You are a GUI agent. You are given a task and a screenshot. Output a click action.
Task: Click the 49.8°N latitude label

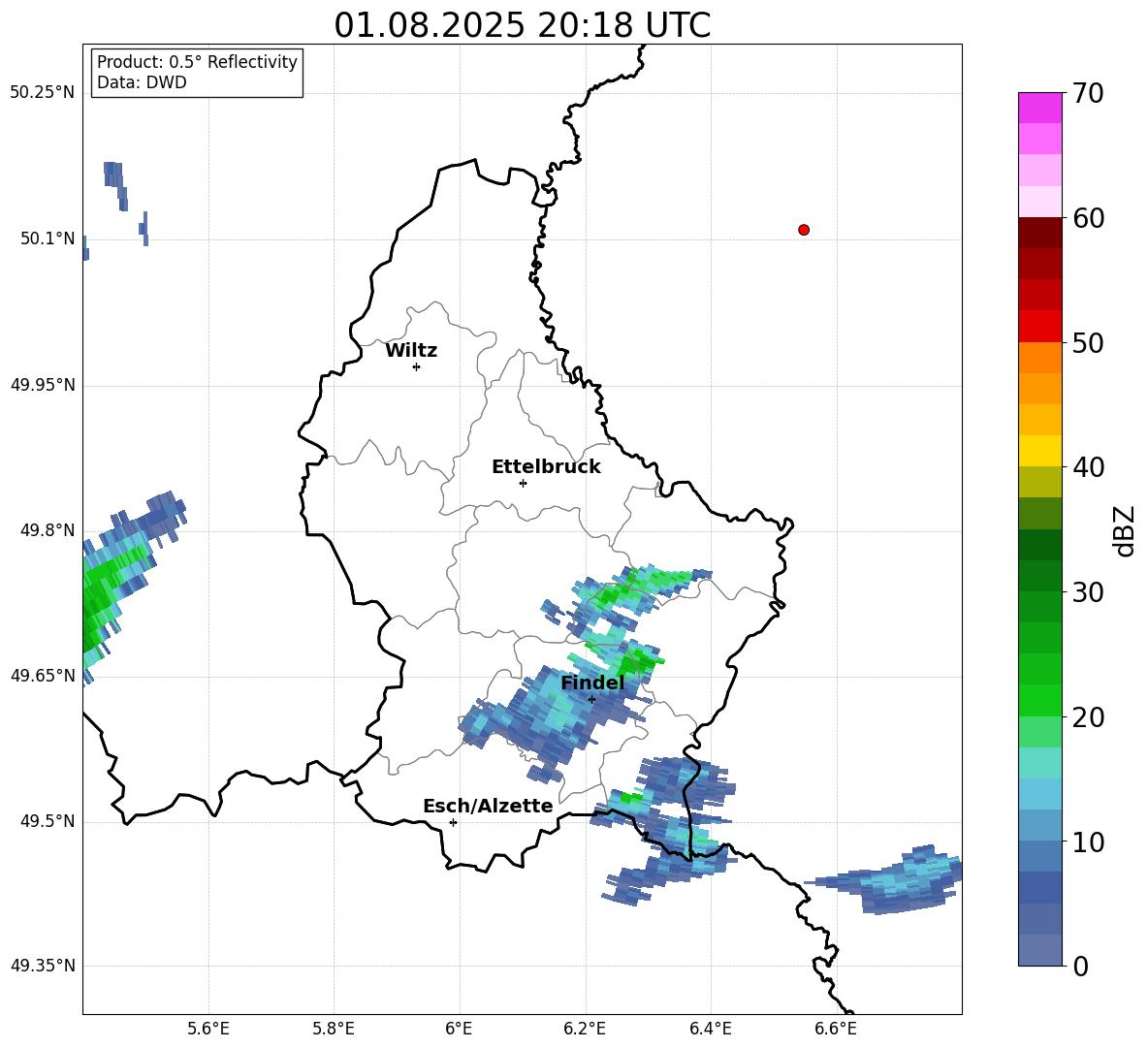pyautogui.click(x=48, y=530)
